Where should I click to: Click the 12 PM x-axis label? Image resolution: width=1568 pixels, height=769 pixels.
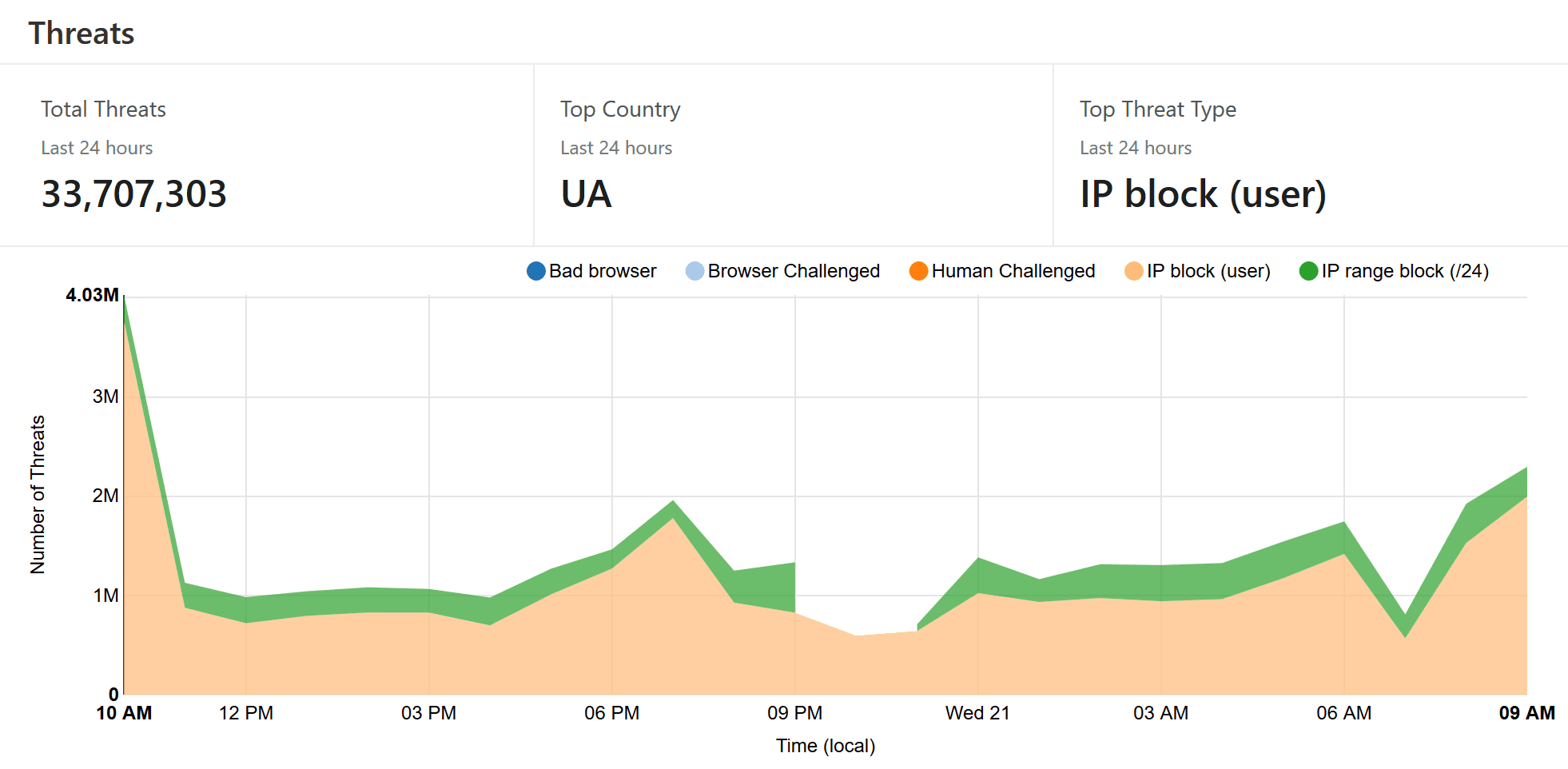pos(246,713)
